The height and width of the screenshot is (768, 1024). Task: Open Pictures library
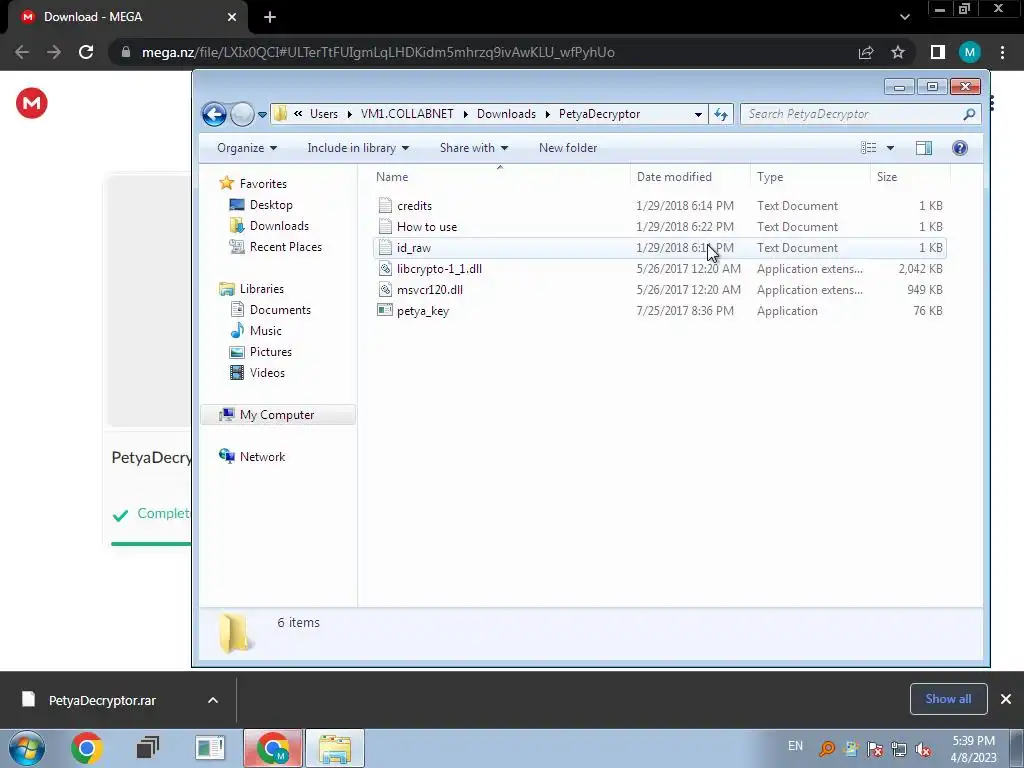pos(261,351)
